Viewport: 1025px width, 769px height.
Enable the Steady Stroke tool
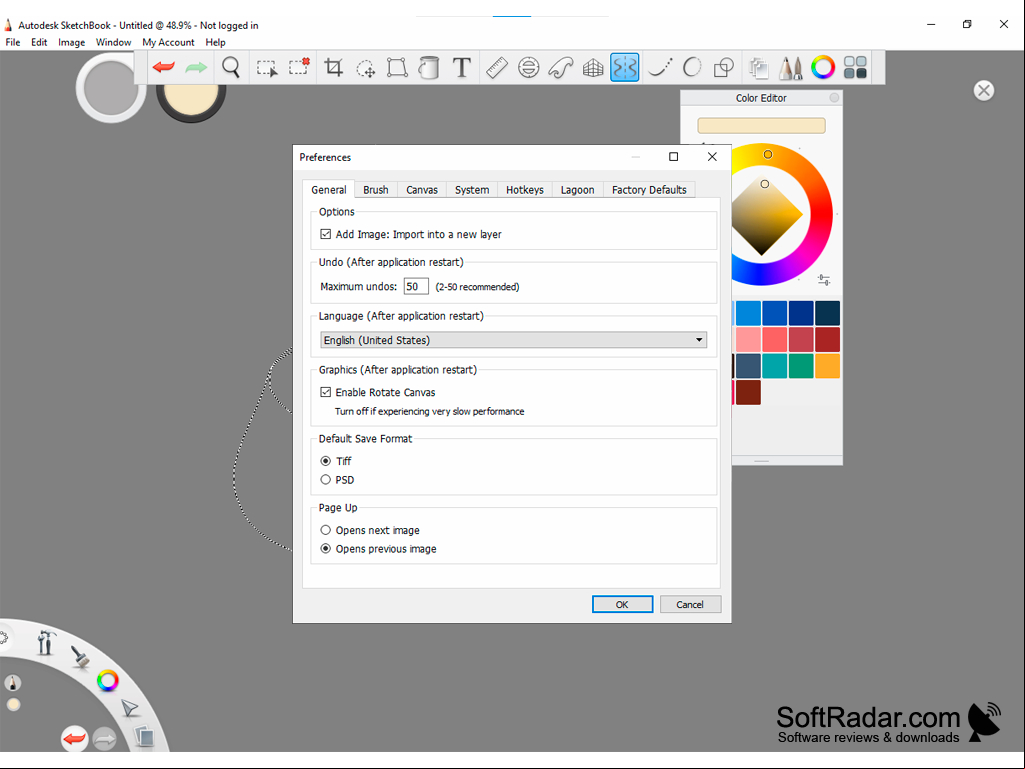[660, 67]
